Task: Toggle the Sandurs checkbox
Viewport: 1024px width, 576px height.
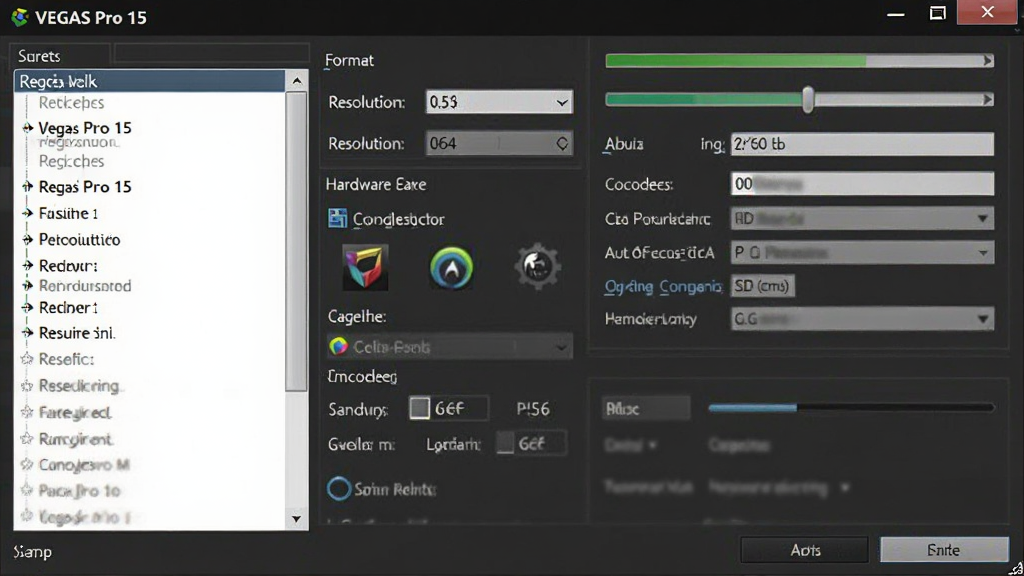Action: click(x=419, y=408)
